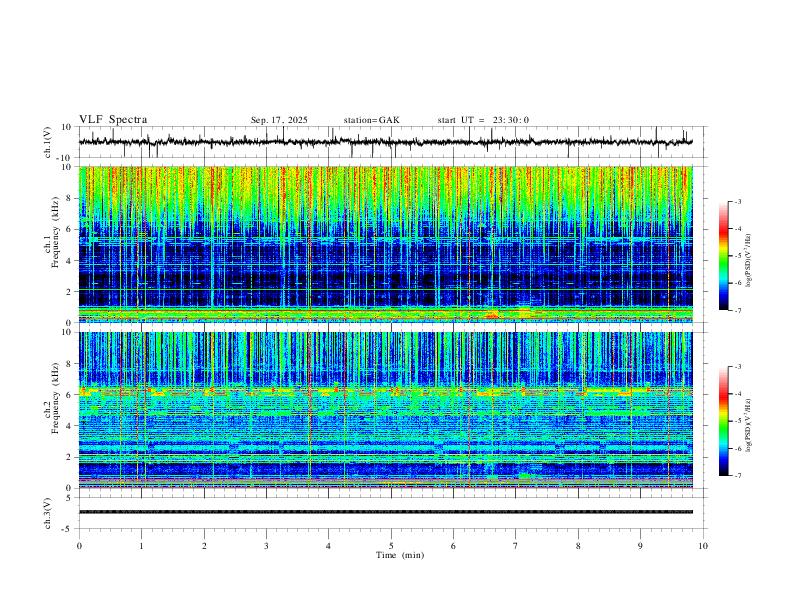Click the ch.1 colorbar log(PSD) label
The height and width of the screenshot is (612, 792).
click(x=748, y=261)
